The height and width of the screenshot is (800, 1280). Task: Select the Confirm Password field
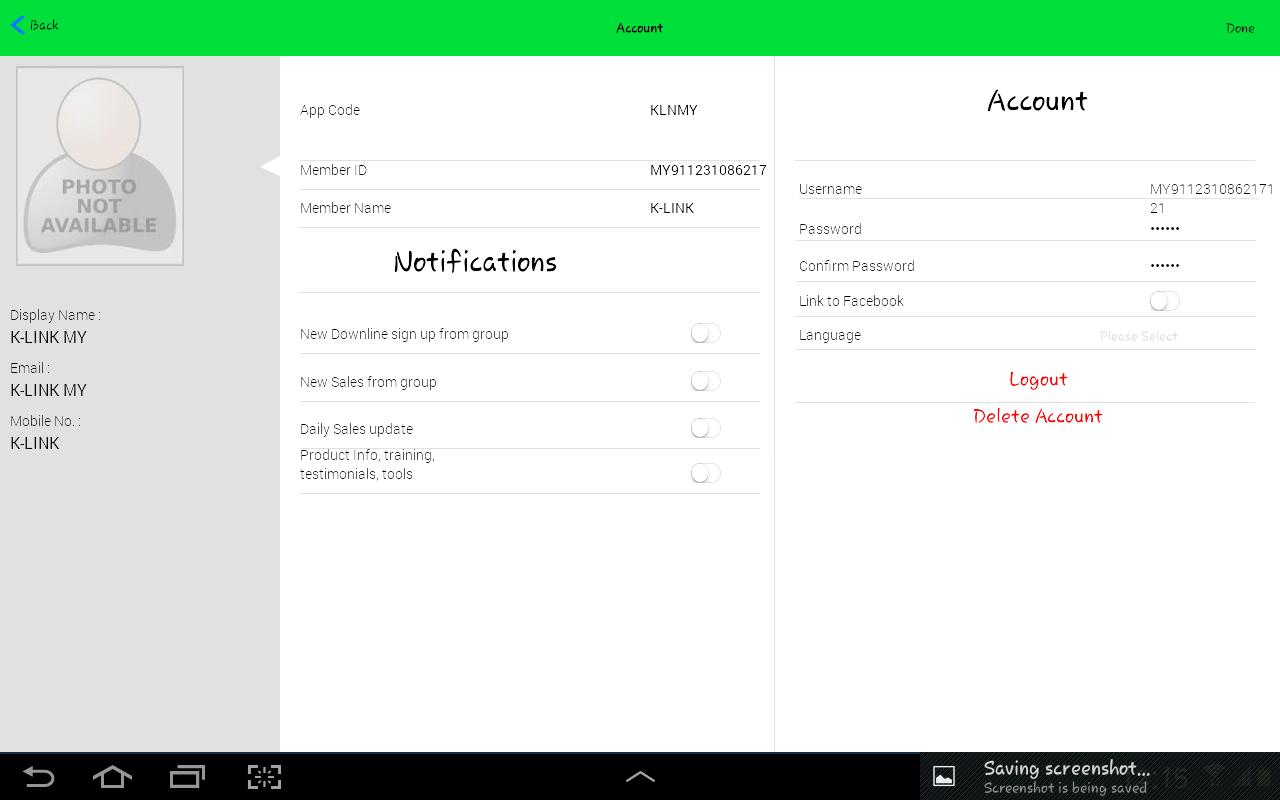click(x=1164, y=266)
